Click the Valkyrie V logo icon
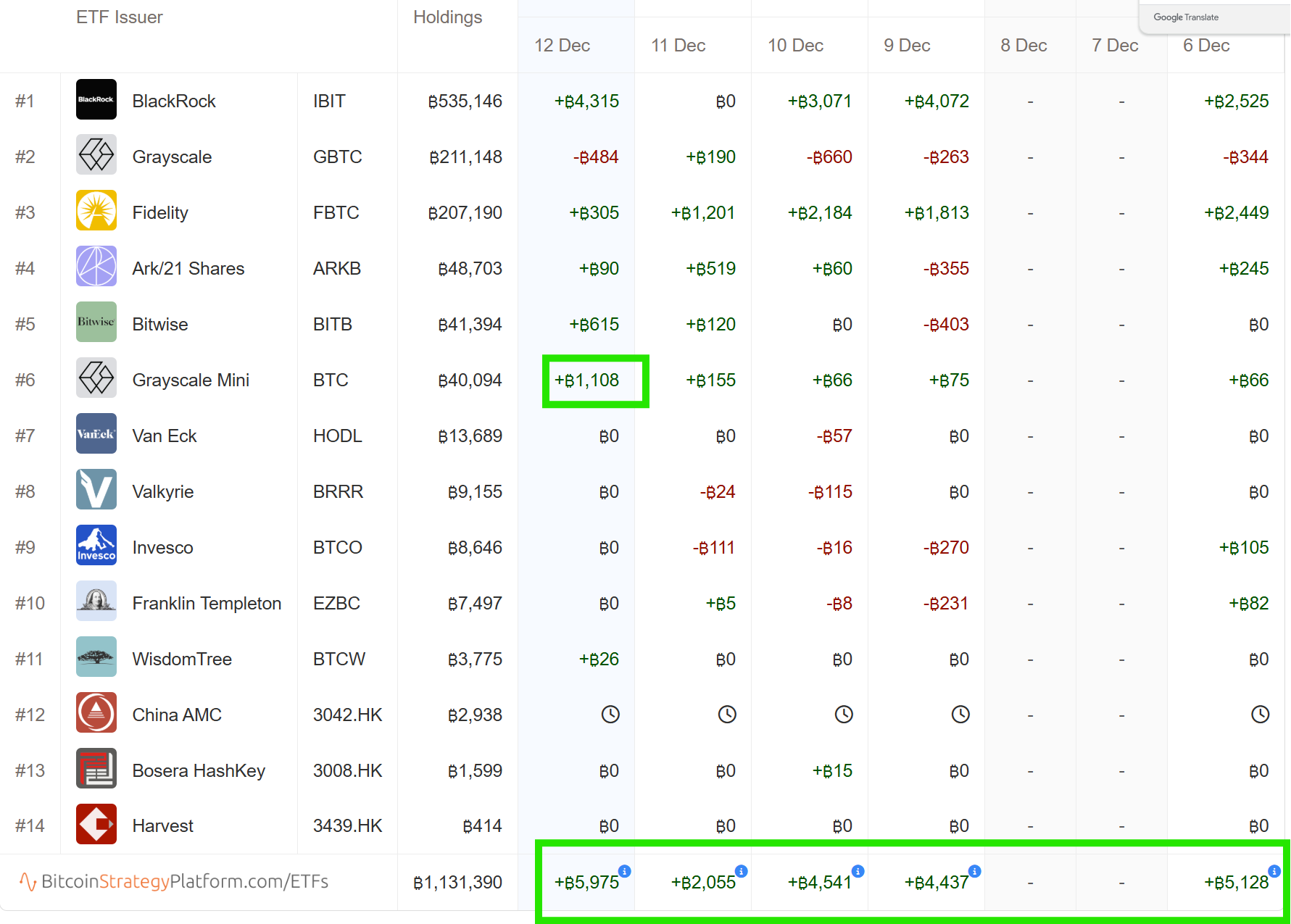The height and width of the screenshot is (924, 1291). (96, 489)
